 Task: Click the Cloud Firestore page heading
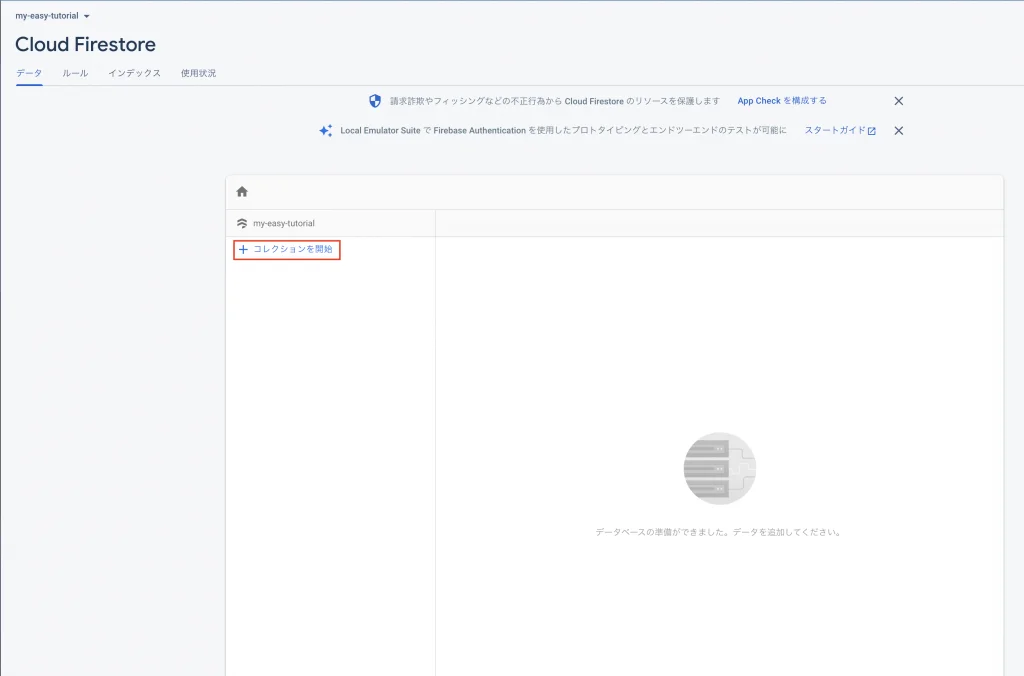coord(86,44)
